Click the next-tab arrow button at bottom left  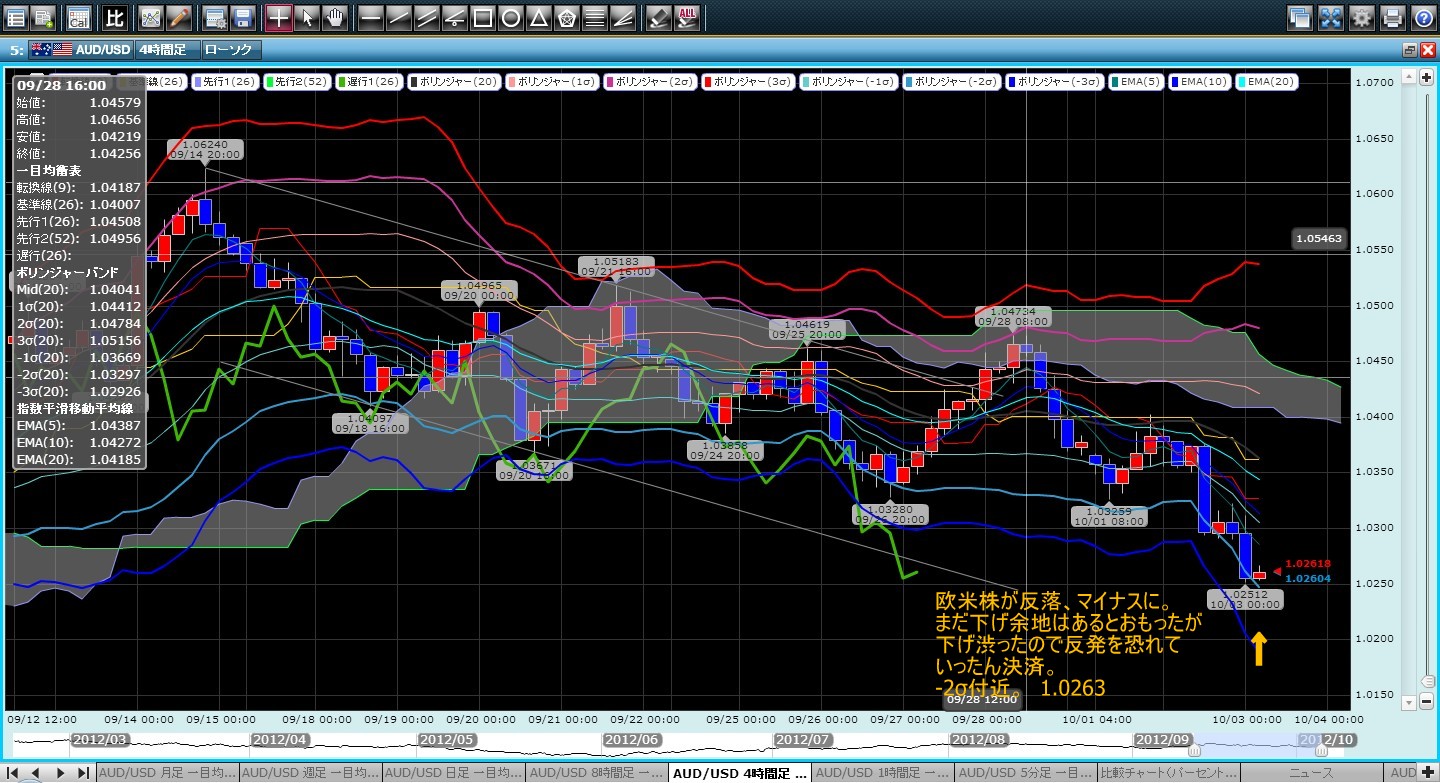click(61, 773)
